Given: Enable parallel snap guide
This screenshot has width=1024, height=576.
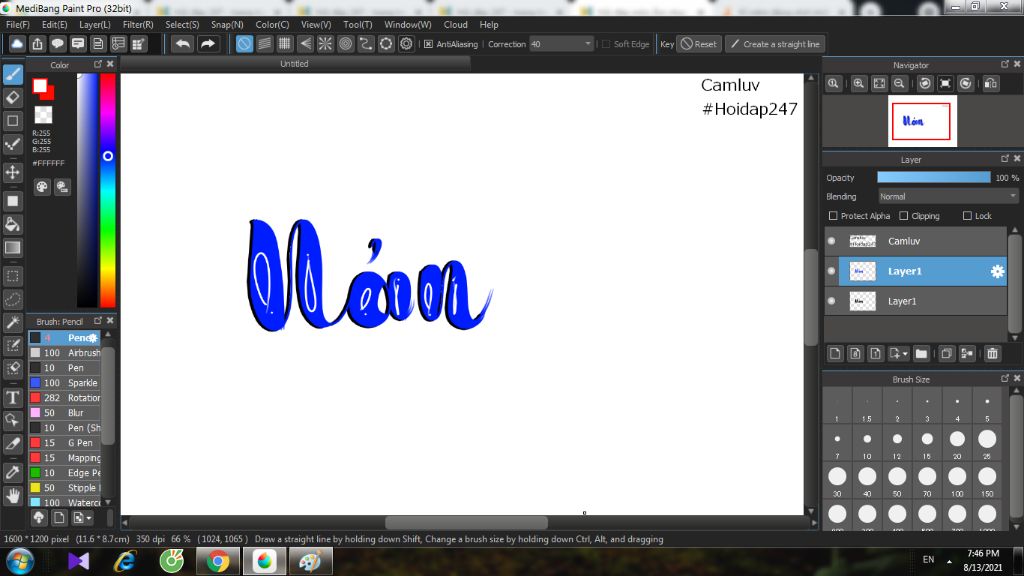Looking at the screenshot, I should tap(264, 44).
